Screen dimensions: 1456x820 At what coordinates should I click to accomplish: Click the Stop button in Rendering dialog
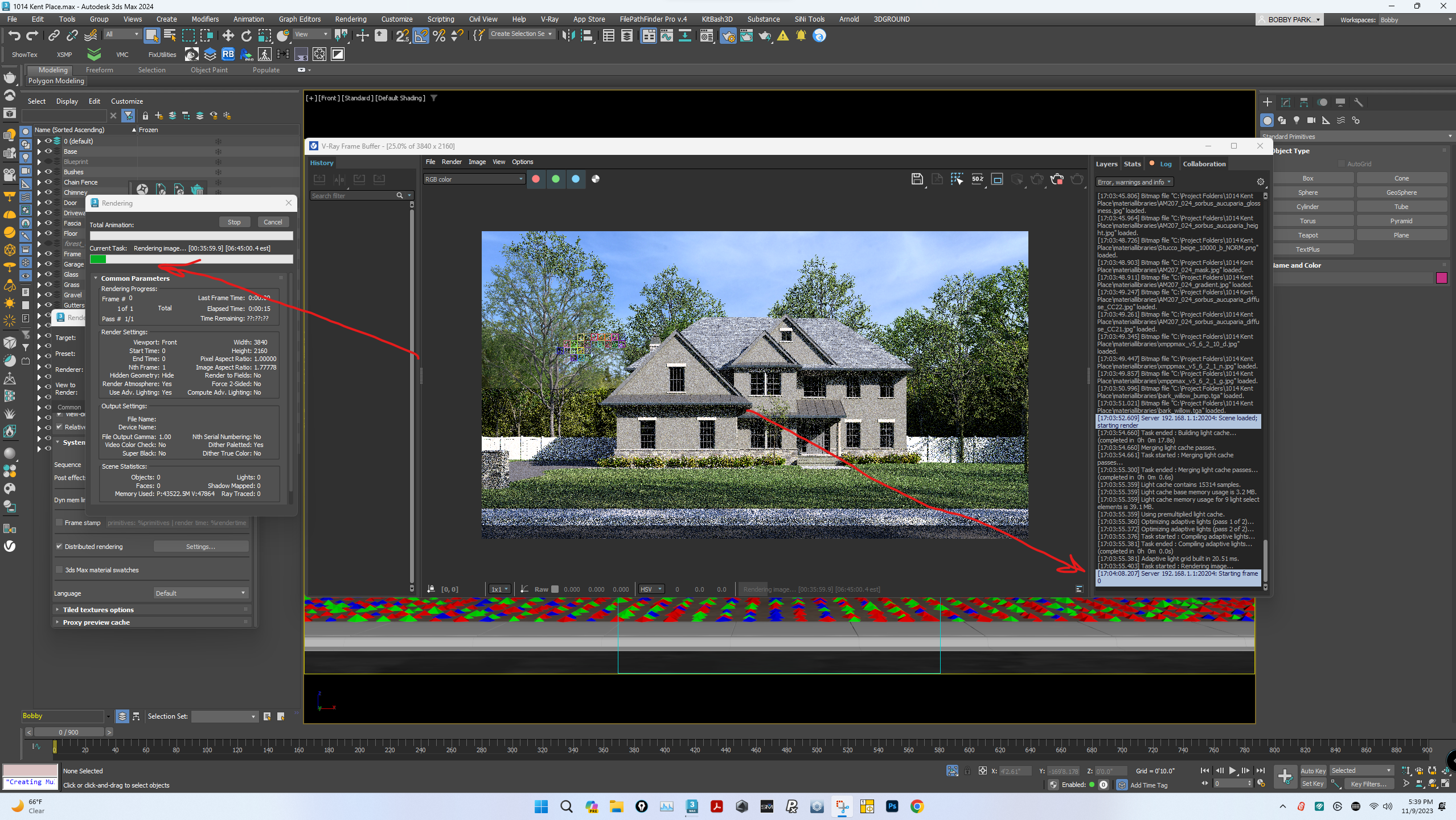coord(234,222)
